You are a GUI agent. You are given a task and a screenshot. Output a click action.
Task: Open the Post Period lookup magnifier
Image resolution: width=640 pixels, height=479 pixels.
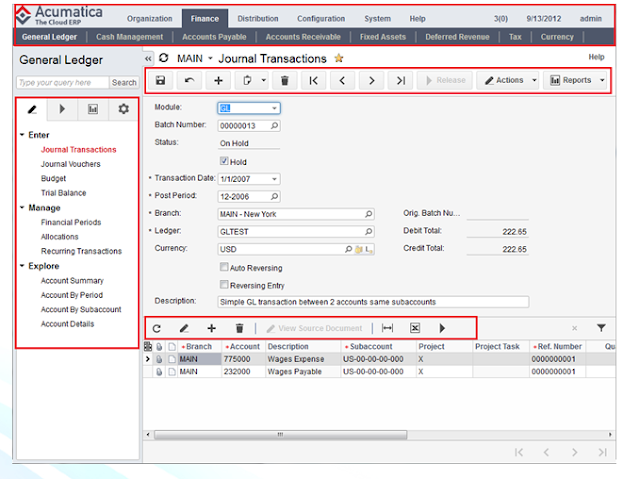point(275,196)
